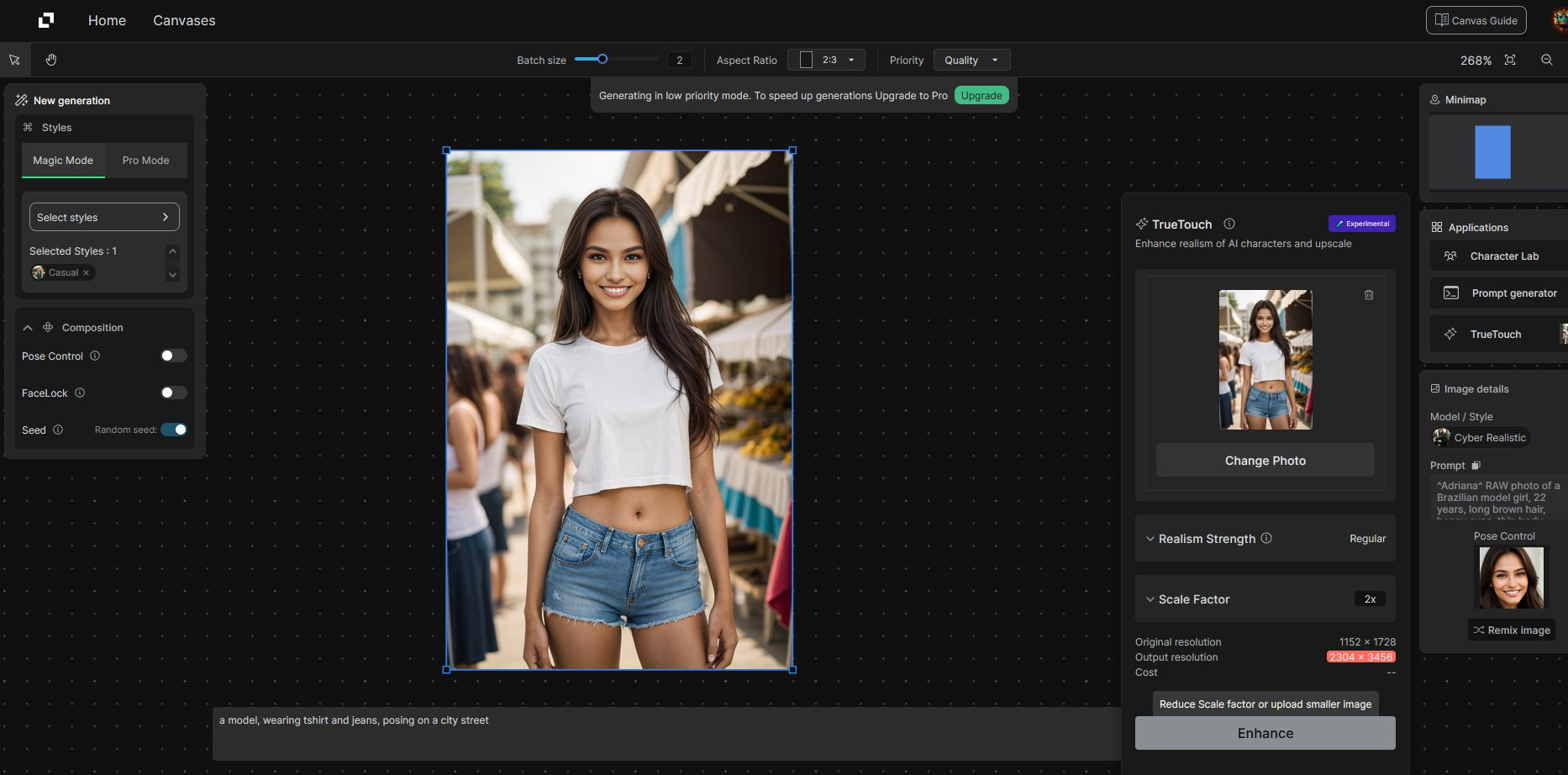
Task: Click the Enhance button
Action: [1265, 733]
